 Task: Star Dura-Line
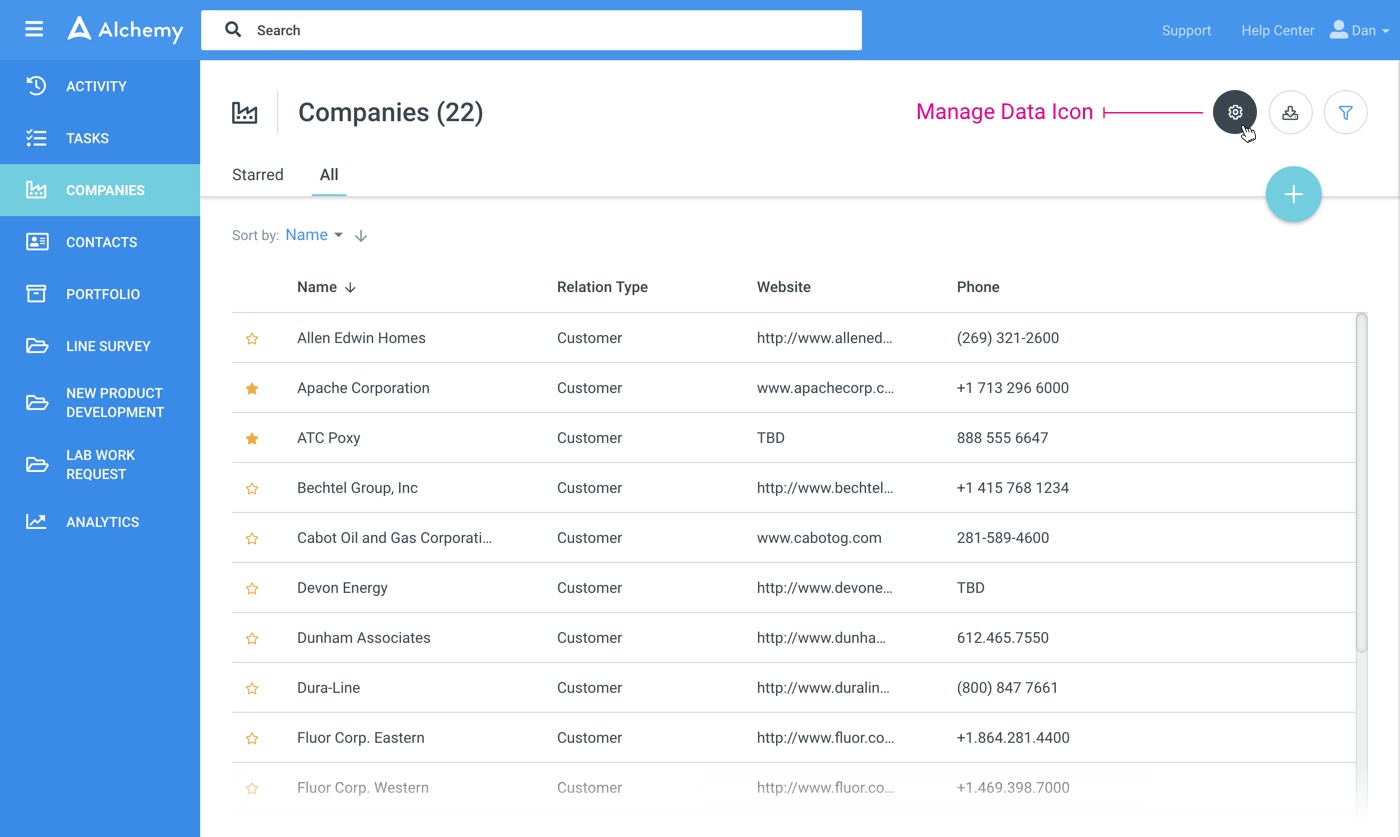point(252,688)
